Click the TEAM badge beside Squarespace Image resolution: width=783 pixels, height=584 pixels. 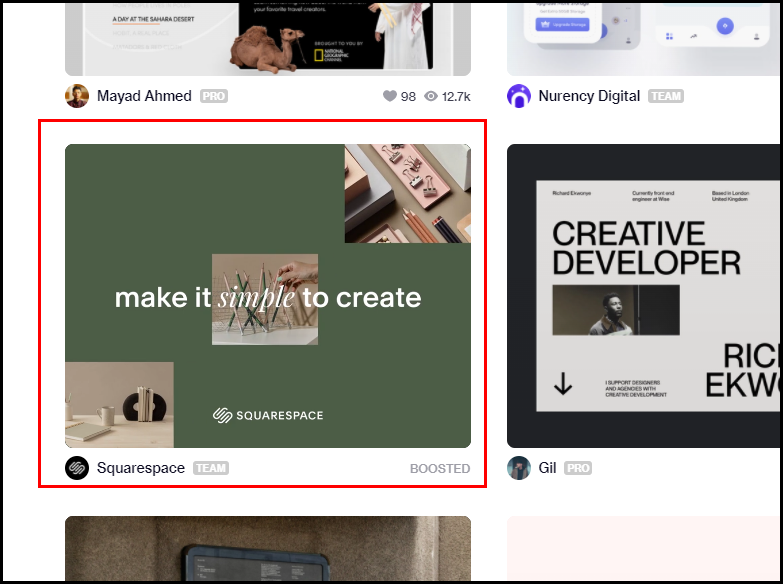(x=211, y=468)
